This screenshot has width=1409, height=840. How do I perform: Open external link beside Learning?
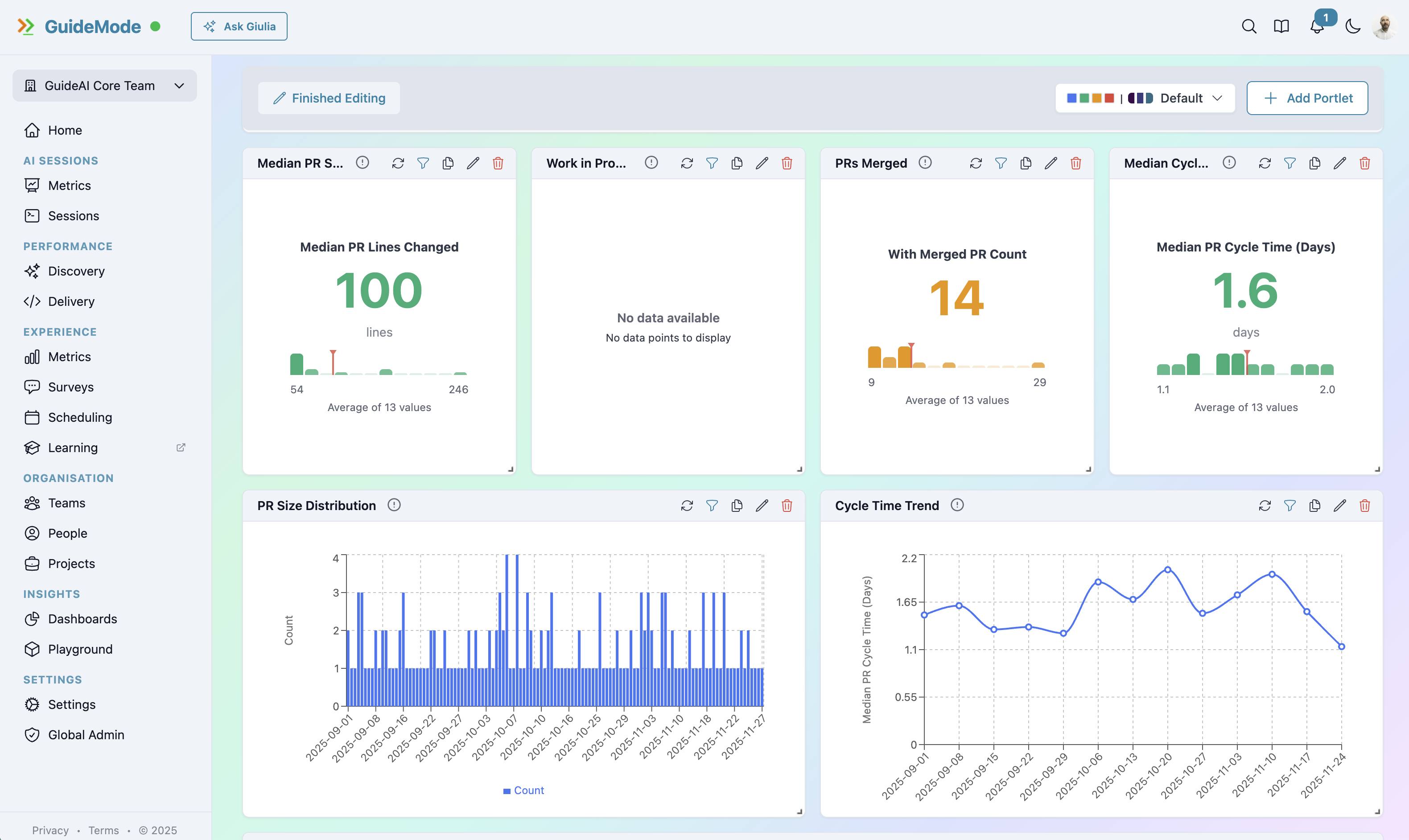(180, 447)
